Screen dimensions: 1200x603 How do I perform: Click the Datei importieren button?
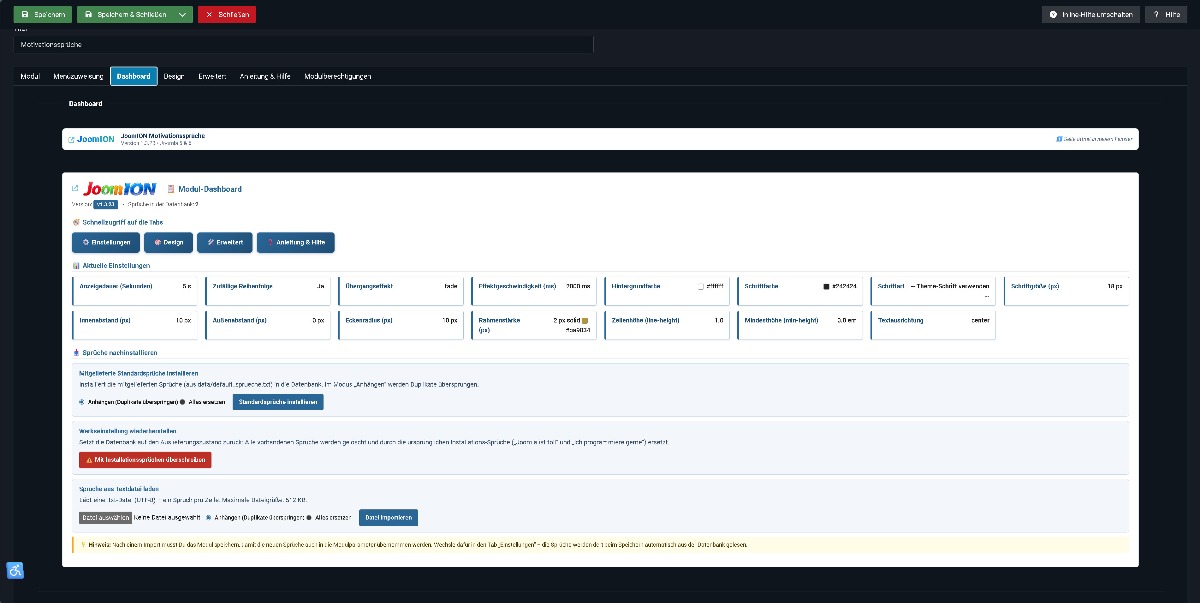388,518
